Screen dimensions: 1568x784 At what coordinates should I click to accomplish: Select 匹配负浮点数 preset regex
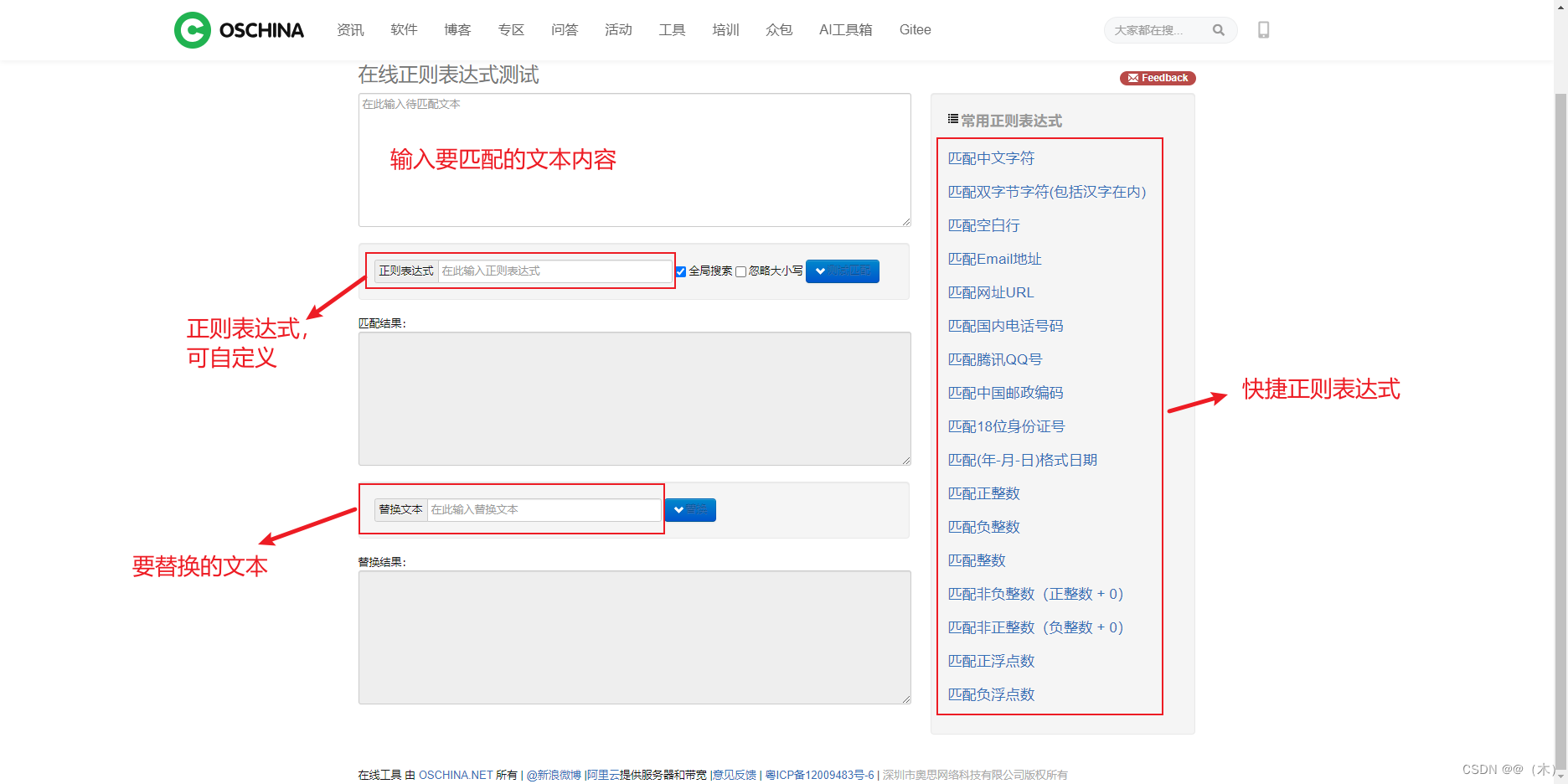click(x=991, y=694)
